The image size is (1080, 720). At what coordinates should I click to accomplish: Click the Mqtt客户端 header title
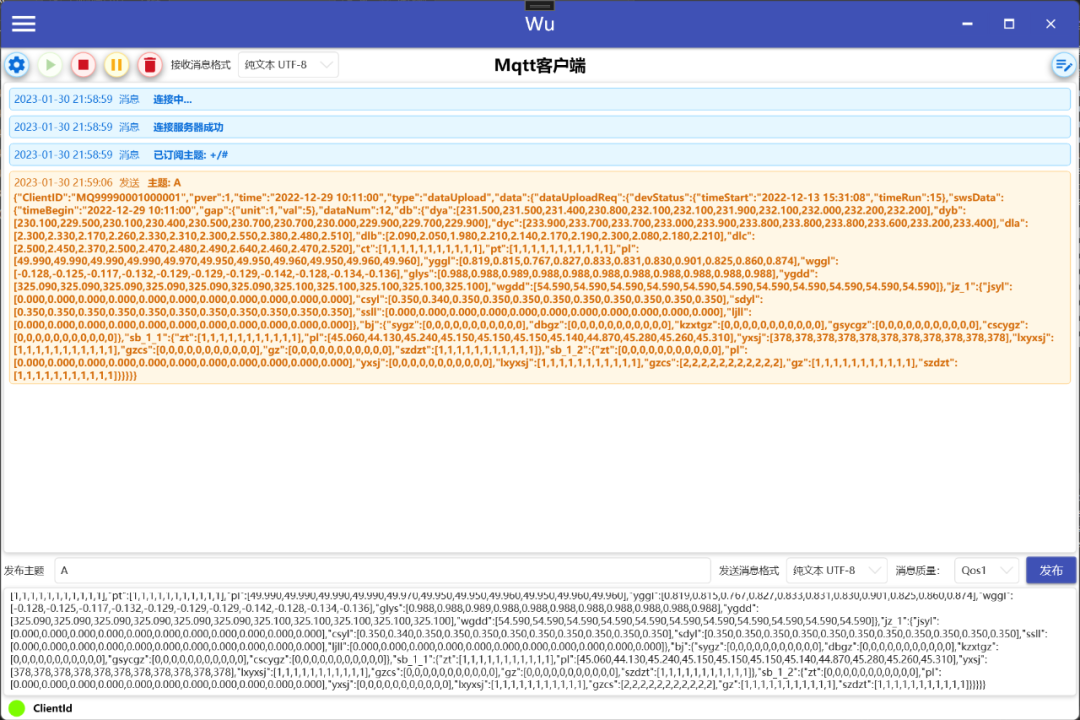click(x=540, y=64)
